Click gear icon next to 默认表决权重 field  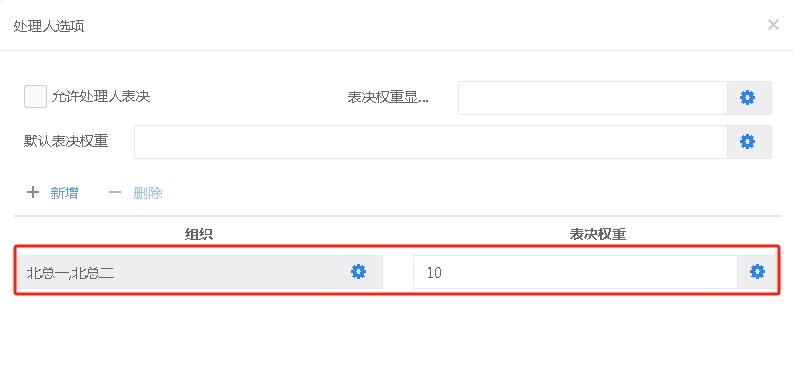(x=749, y=142)
